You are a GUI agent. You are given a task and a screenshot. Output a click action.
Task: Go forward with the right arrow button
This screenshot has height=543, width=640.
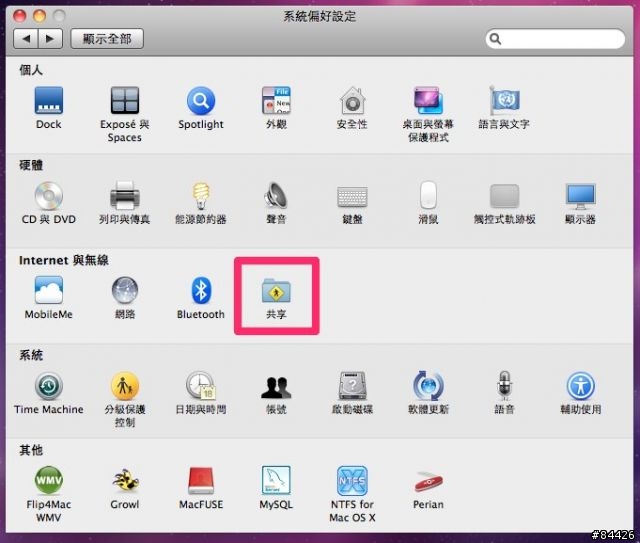[x=50, y=39]
